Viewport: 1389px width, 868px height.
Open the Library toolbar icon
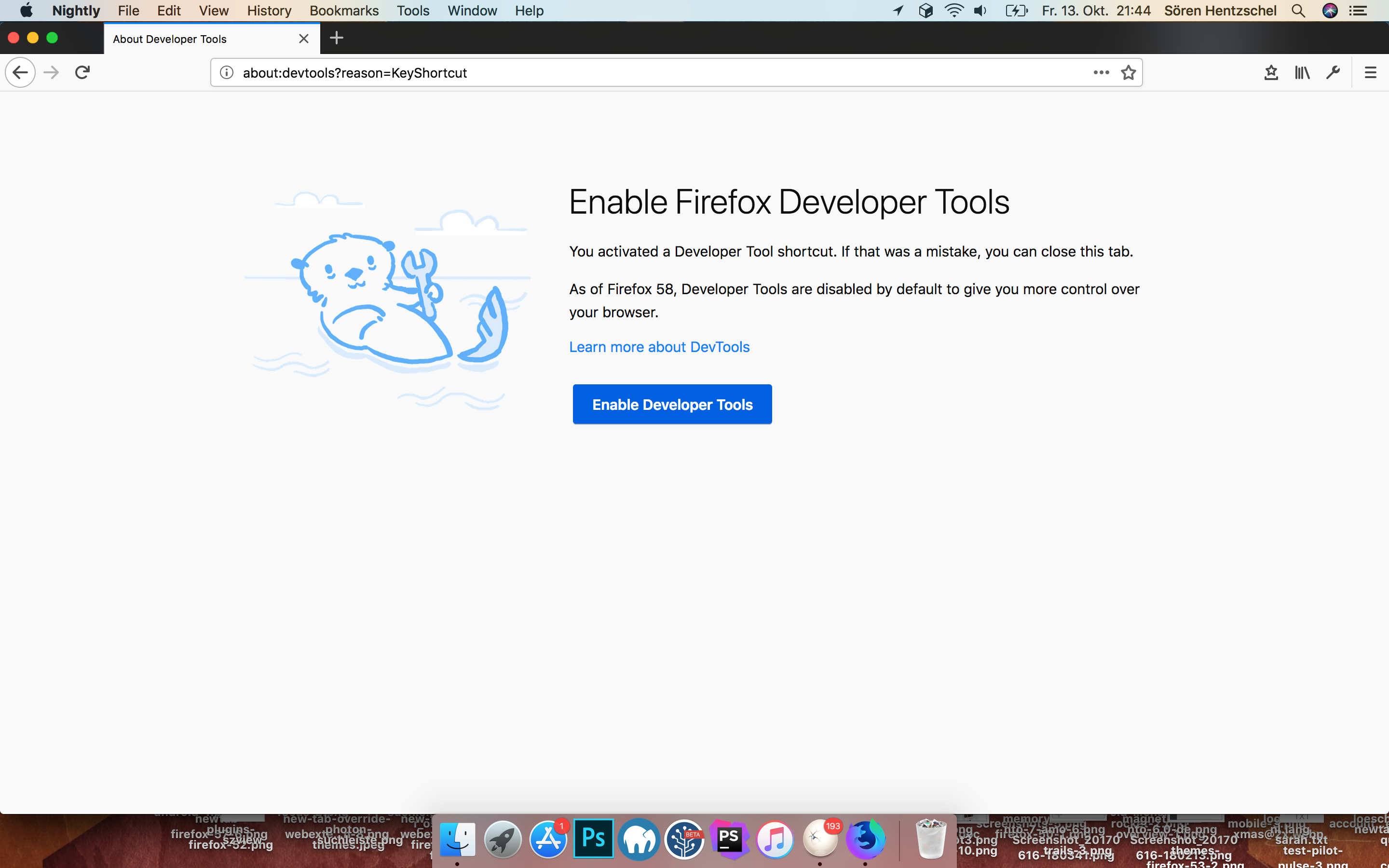click(1302, 72)
